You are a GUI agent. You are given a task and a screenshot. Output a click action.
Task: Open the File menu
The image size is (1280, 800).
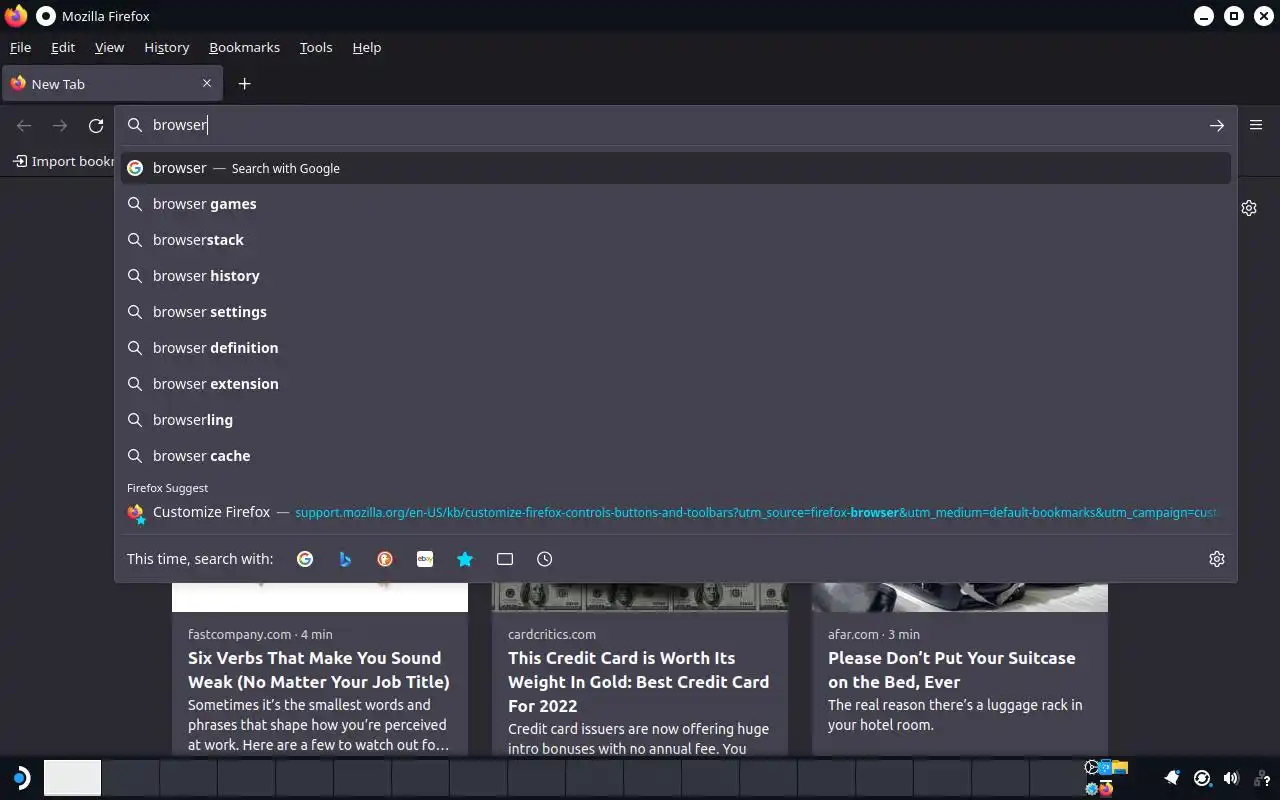20,47
